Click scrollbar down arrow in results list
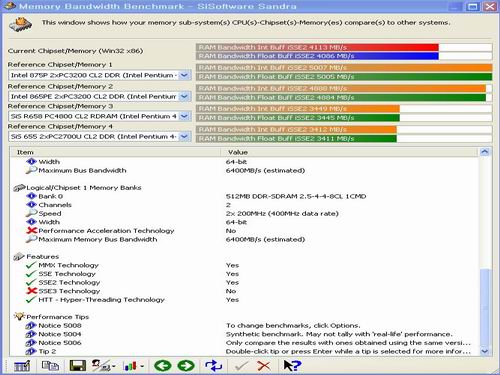Image resolution: width=500 pixels, height=375 pixels. 485,351
